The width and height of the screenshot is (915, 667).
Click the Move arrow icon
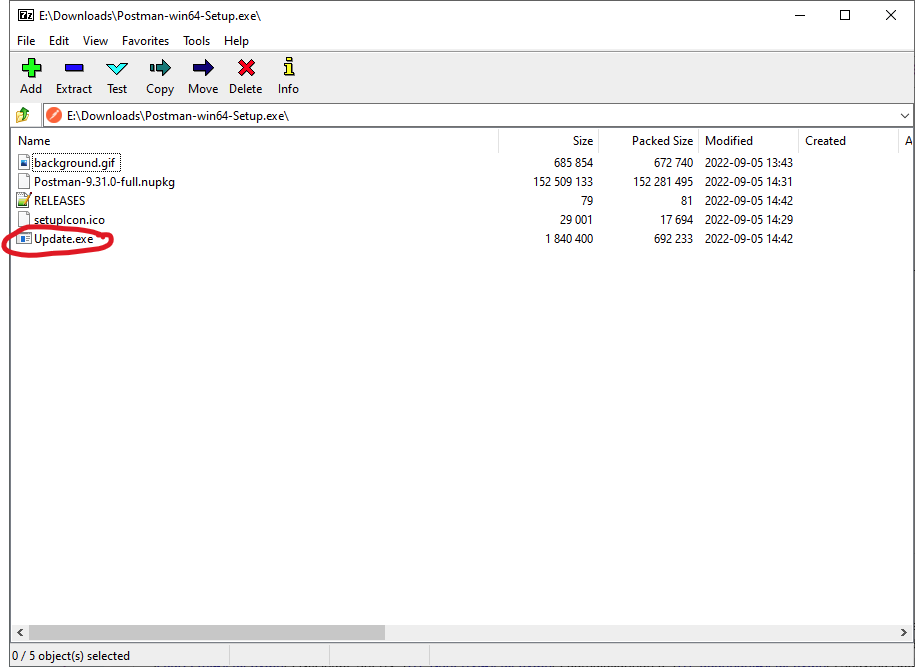203,68
